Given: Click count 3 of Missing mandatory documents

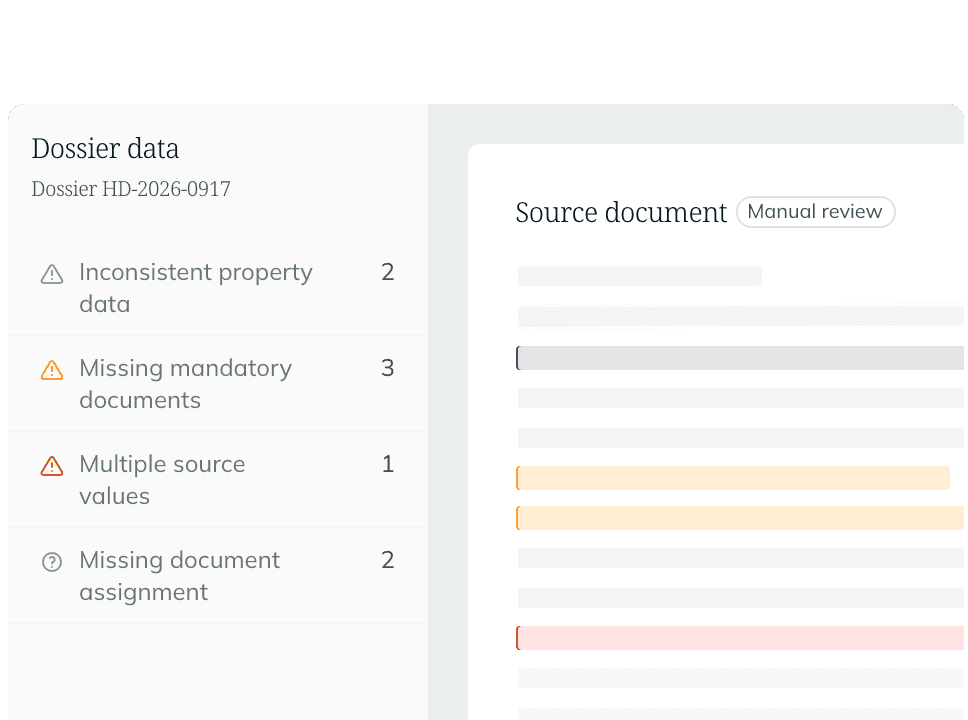Looking at the screenshot, I should 388,368.
